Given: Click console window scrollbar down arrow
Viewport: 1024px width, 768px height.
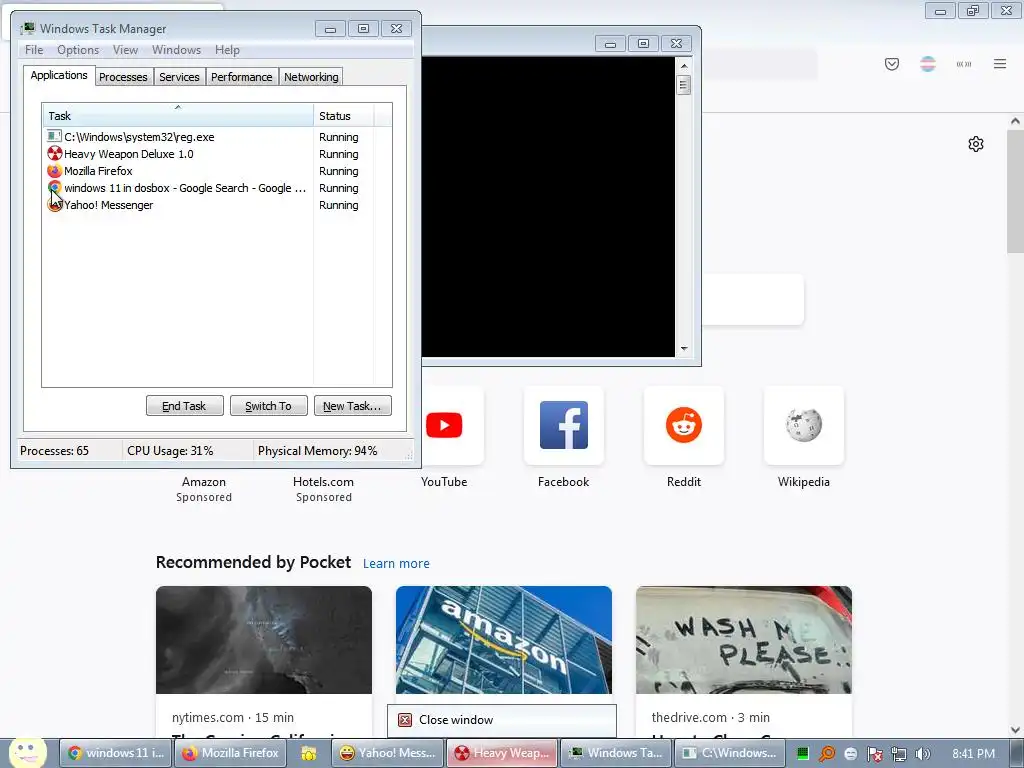Looking at the screenshot, I should (684, 349).
